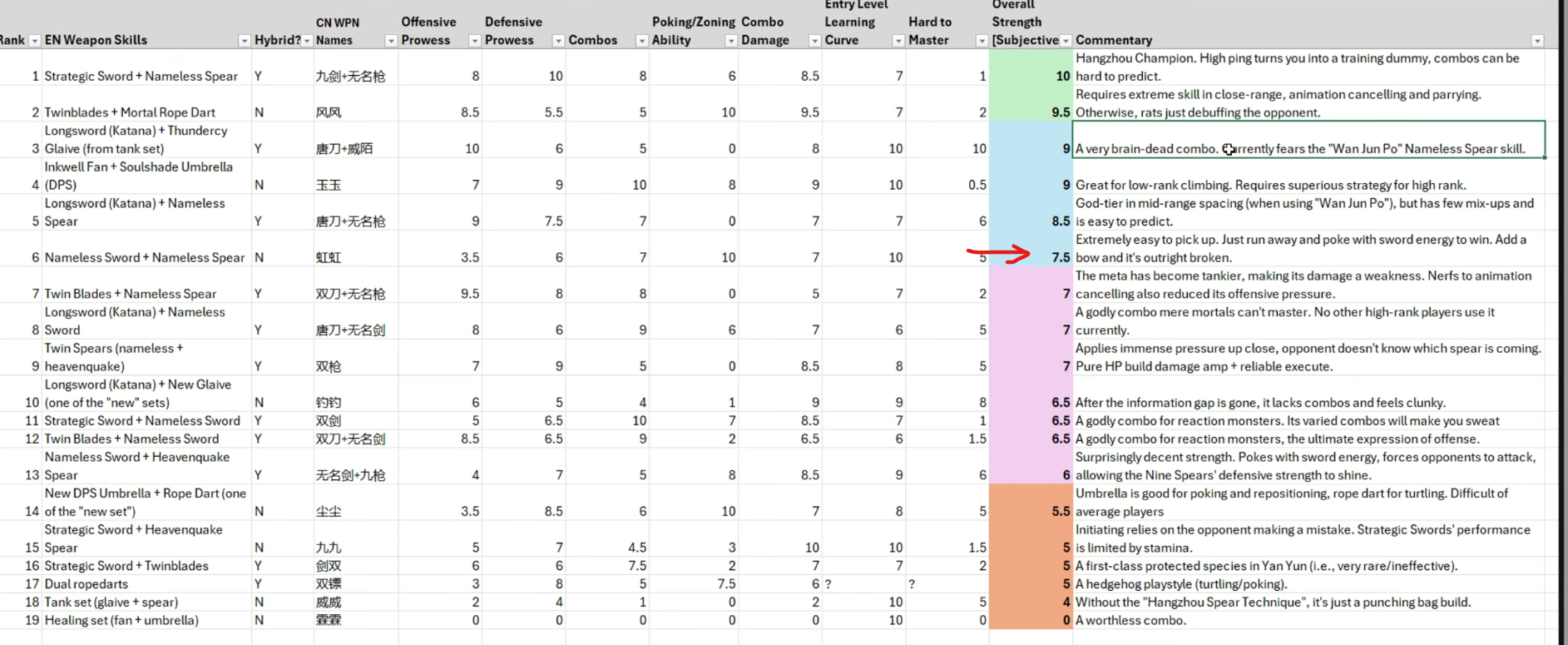1568x645 pixels.
Task: Select the 'Without the Hangzhou Spear Technique' commentary
Action: 1309,603
